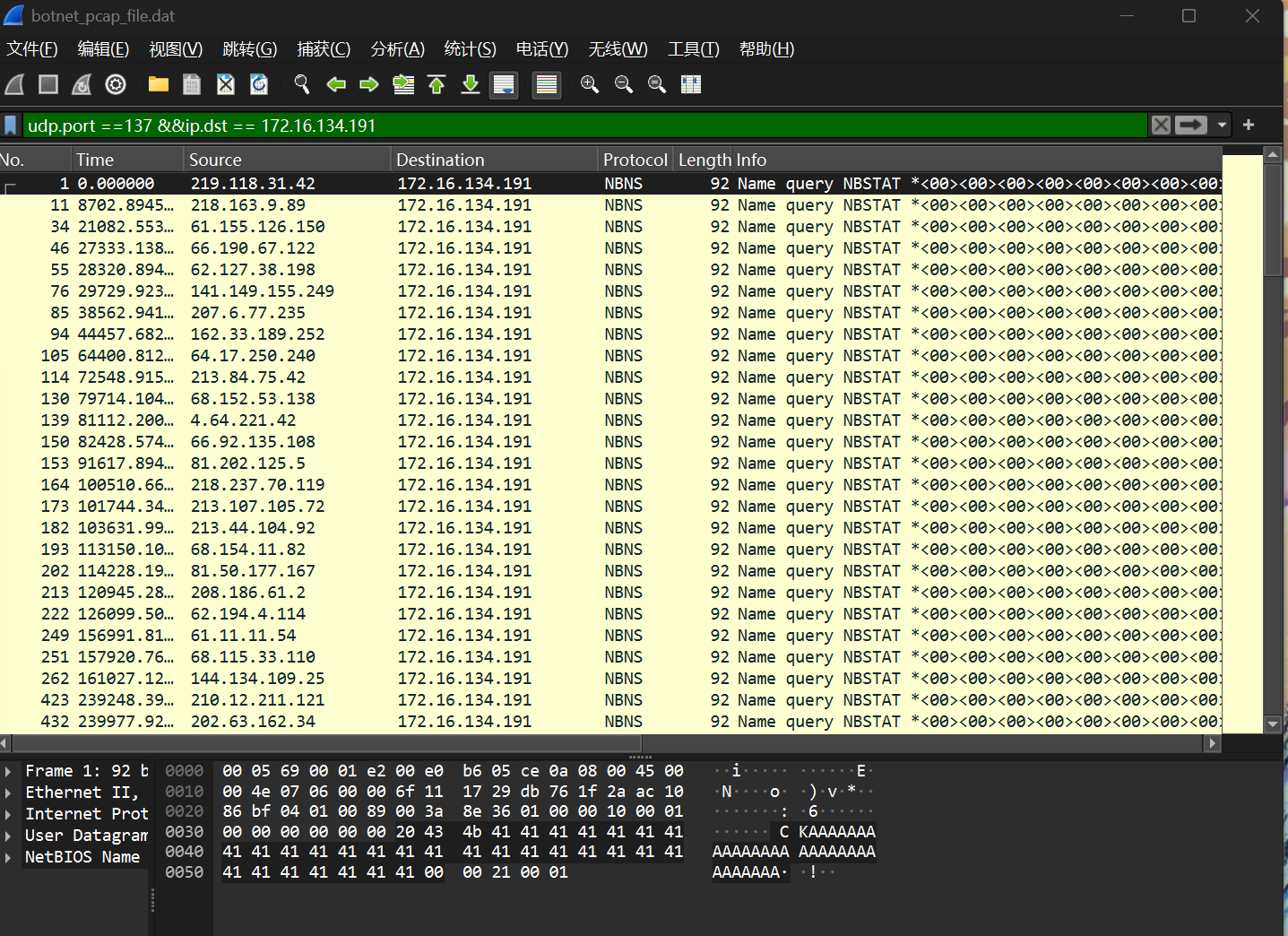
Task: Zoom out the main window text
Action: coord(624,84)
